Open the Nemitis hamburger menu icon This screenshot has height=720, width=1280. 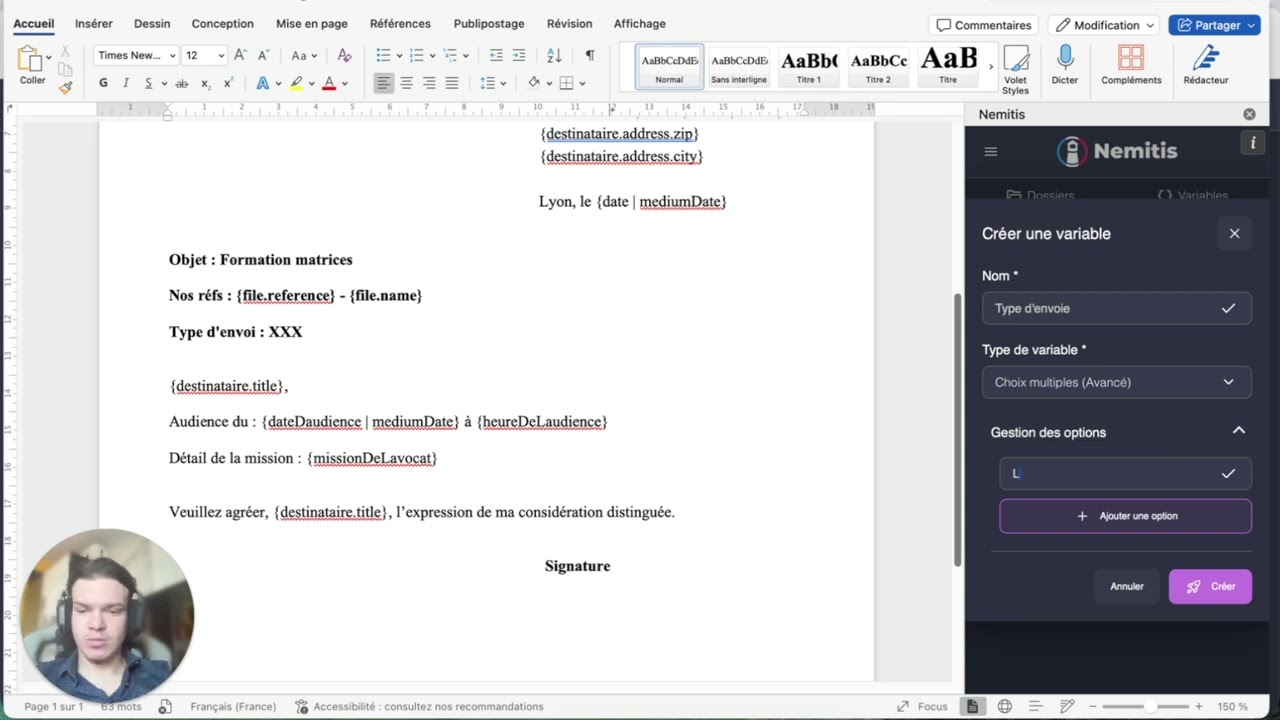pos(991,151)
